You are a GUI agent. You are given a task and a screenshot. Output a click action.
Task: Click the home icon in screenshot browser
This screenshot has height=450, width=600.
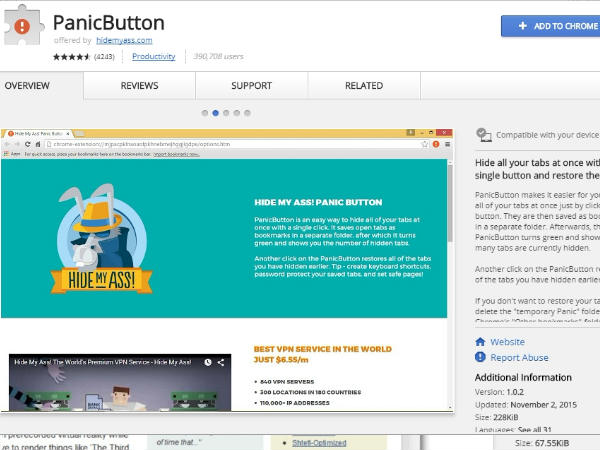(x=38, y=144)
